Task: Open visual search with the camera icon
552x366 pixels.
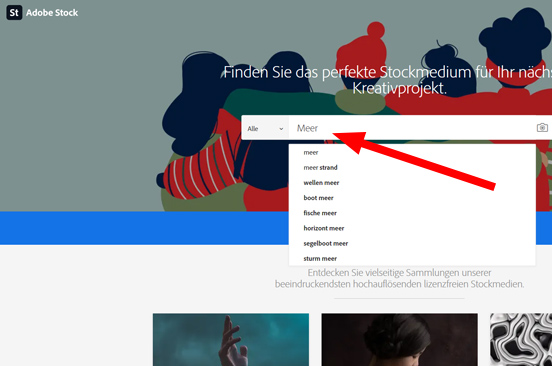Action: 542,127
